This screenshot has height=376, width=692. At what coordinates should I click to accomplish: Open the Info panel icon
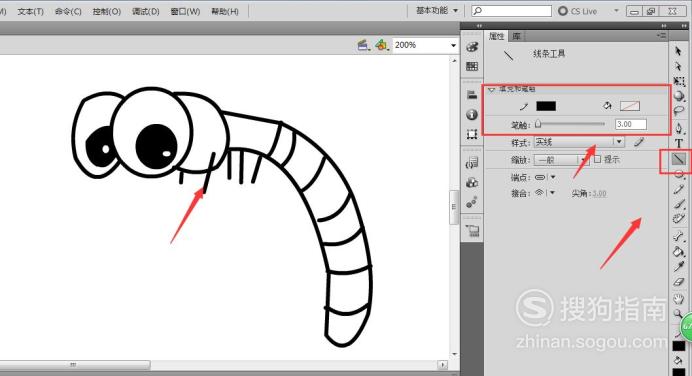(472, 115)
